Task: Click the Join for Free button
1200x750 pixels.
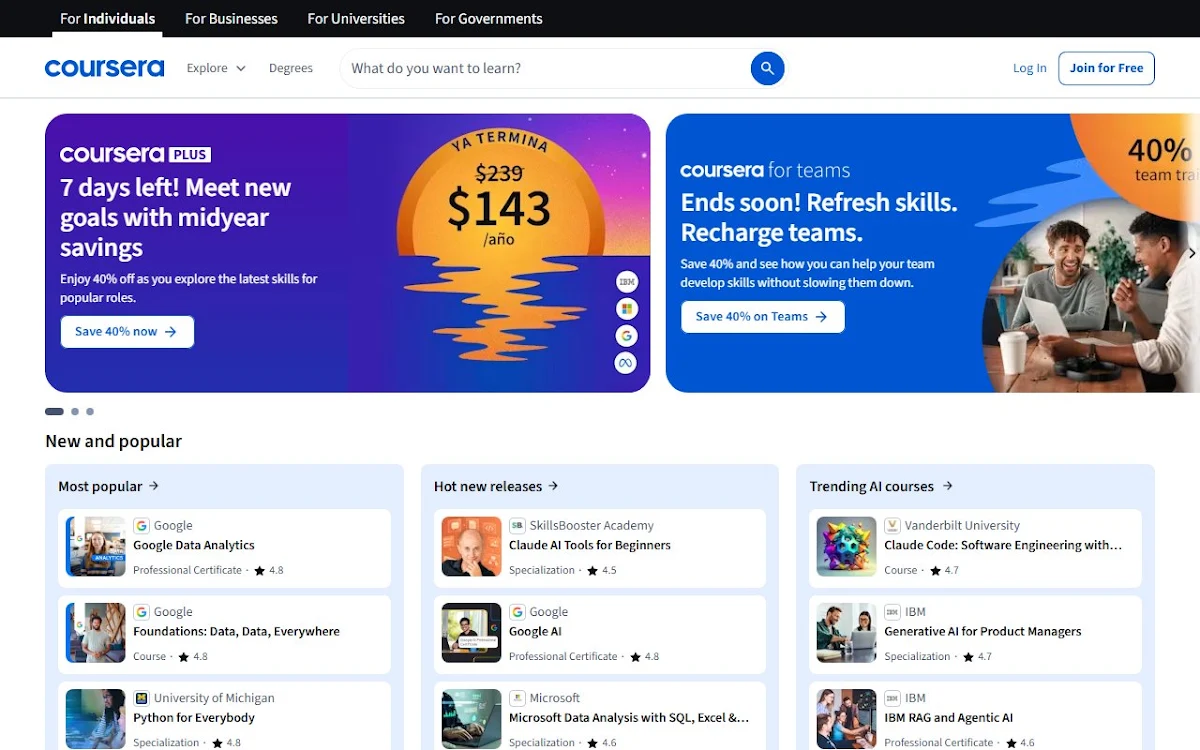Action: click(x=1106, y=68)
